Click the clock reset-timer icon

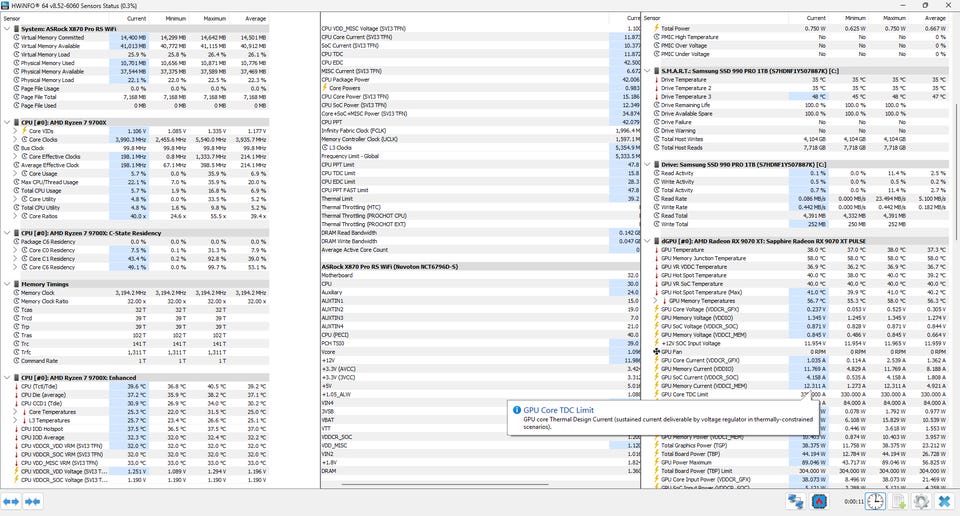(875, 502)
